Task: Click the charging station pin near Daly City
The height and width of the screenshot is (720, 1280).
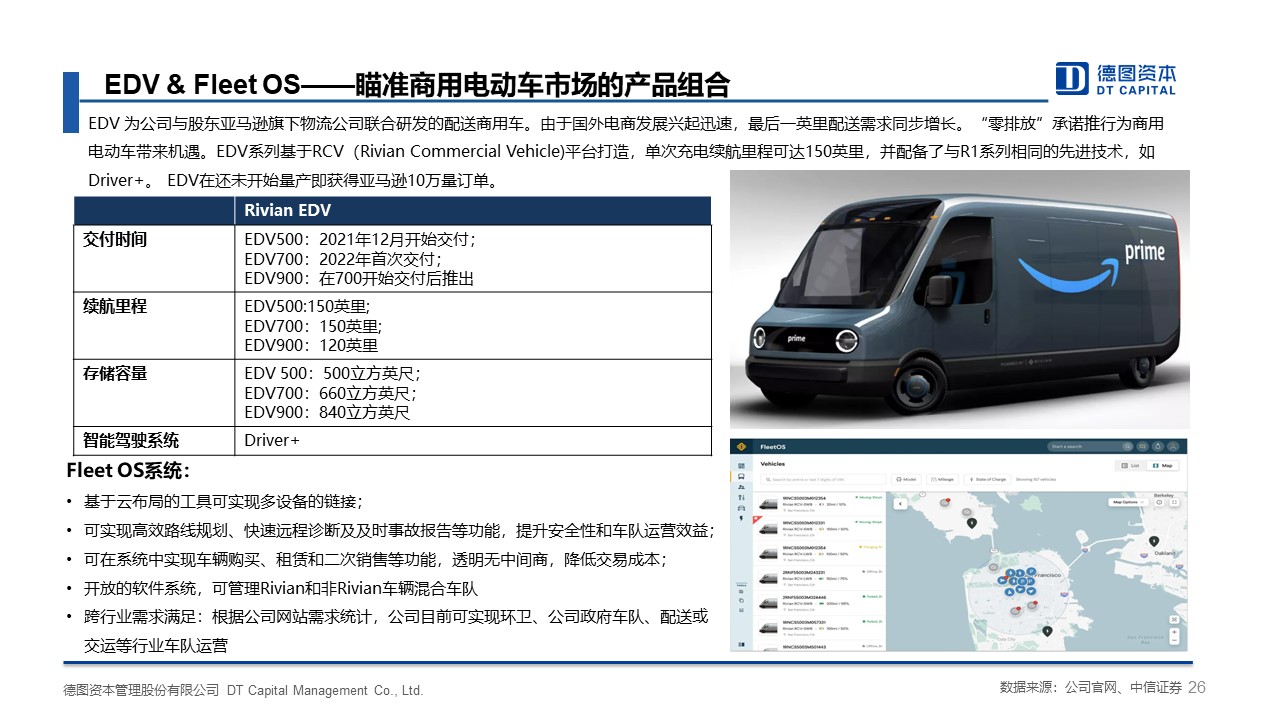Action: coord(1047,631)
